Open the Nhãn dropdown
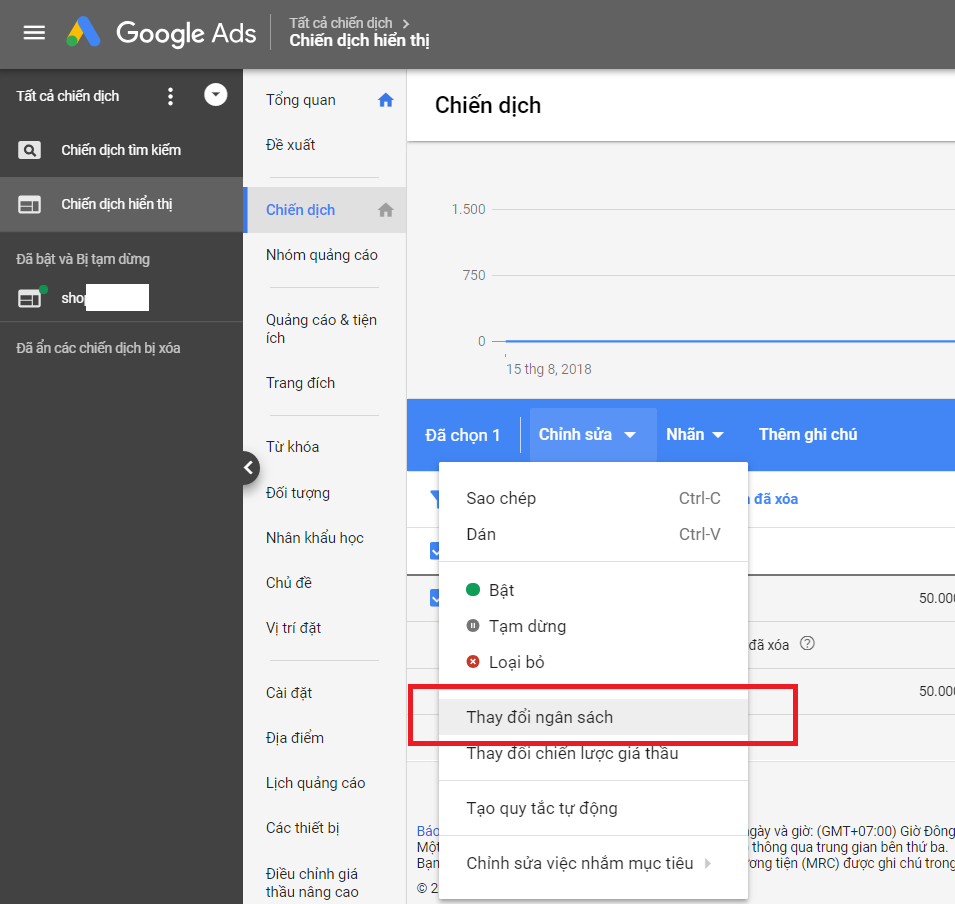955x904 pixels. (x=695, y=434)
